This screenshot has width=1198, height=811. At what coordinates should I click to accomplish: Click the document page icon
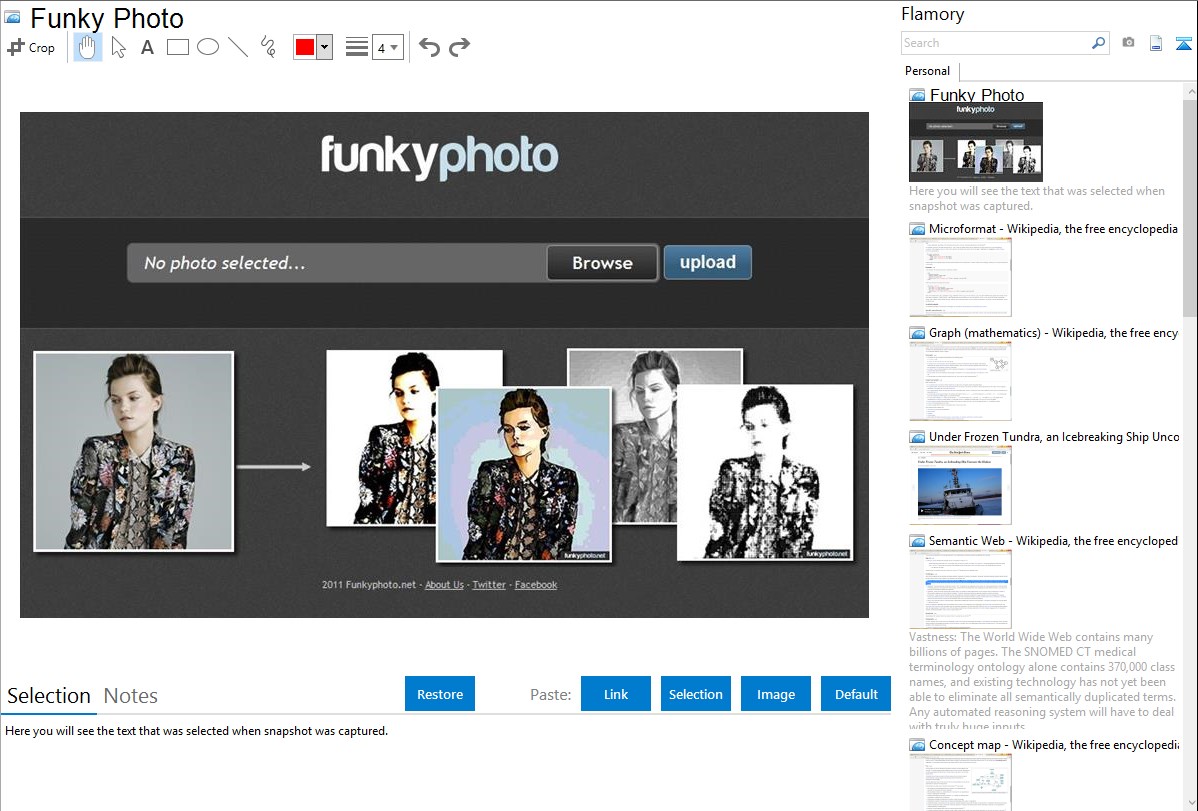pyautogui.click(x=1156, y=43)
